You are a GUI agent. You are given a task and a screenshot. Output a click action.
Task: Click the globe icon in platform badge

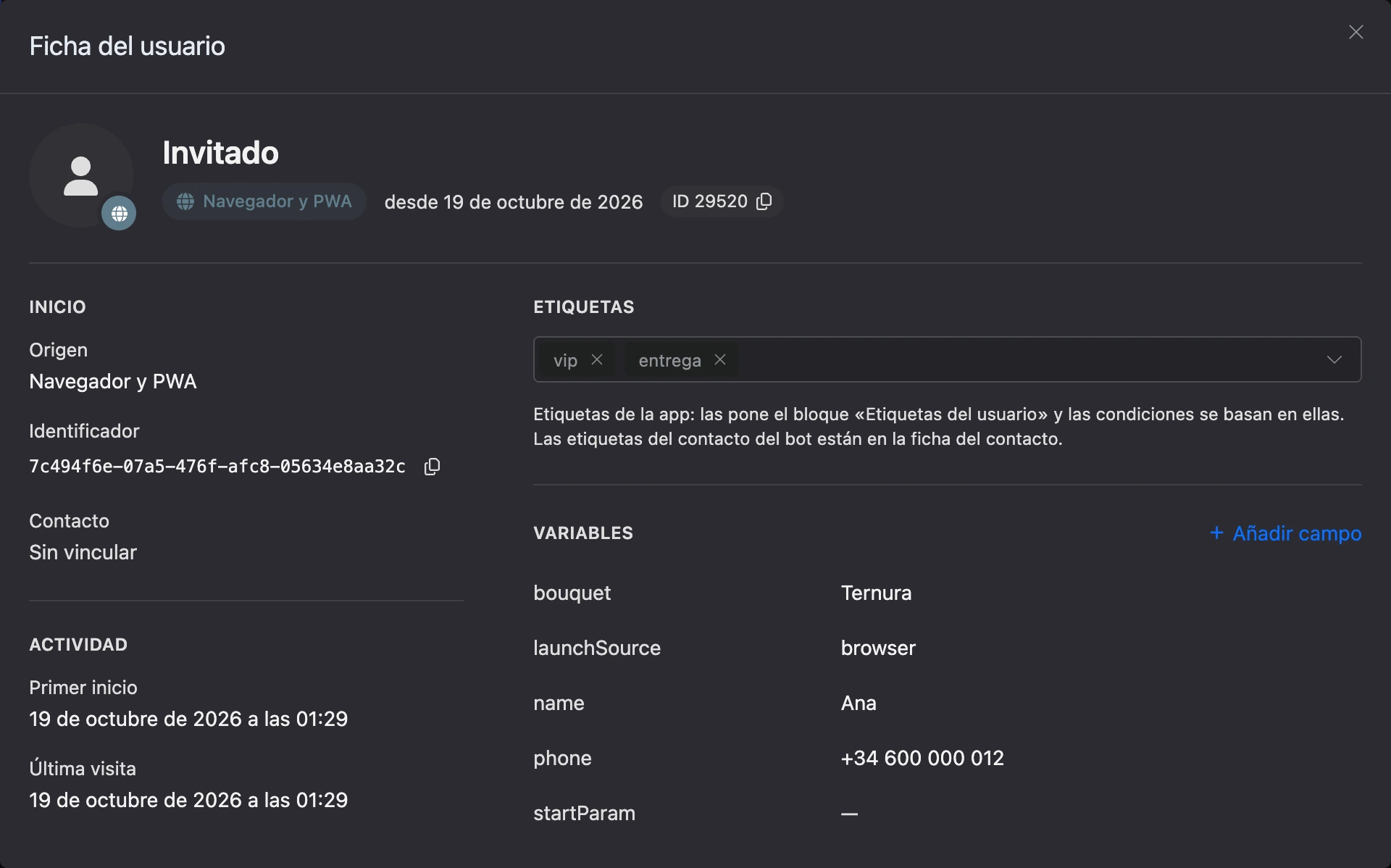tap(185, 201)
